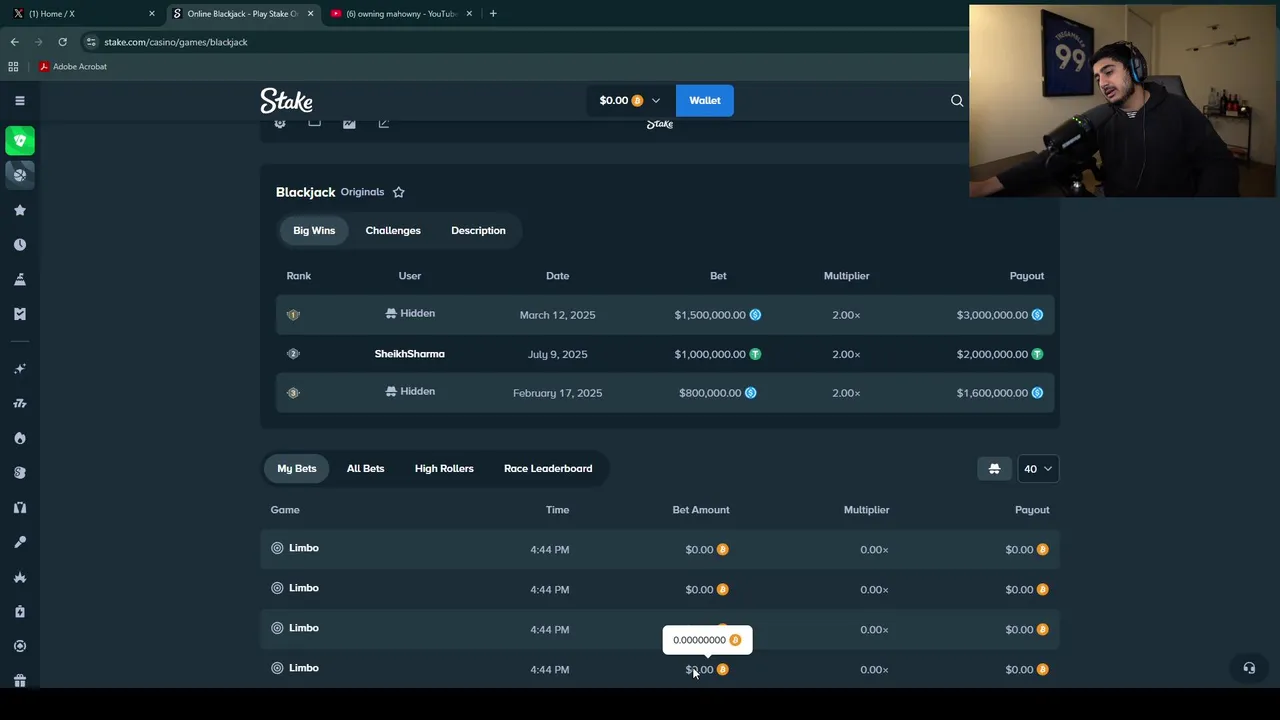Screen dimensions: 1280x720
Task: Click the $3,000,000.00 payout cell
Action: coord(1000,315)
